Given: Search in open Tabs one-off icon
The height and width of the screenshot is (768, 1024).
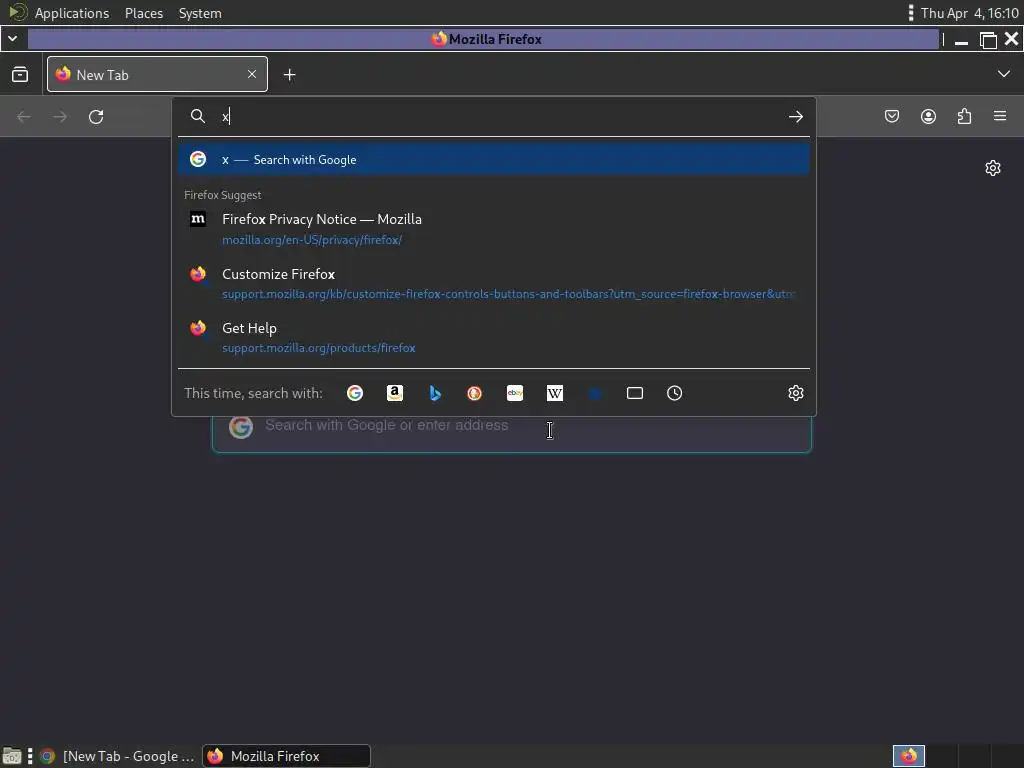Looking at the screenshot, I should point(635,393).
